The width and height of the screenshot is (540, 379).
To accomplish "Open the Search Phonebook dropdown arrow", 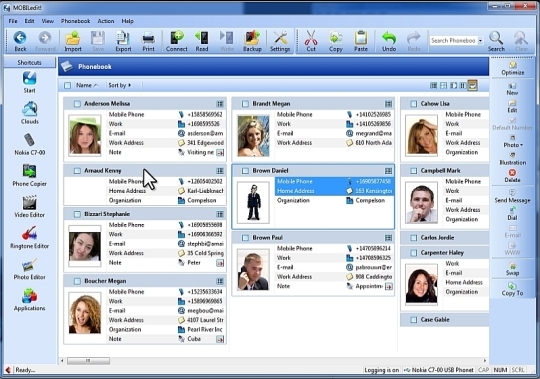I will tap(480, 41).
